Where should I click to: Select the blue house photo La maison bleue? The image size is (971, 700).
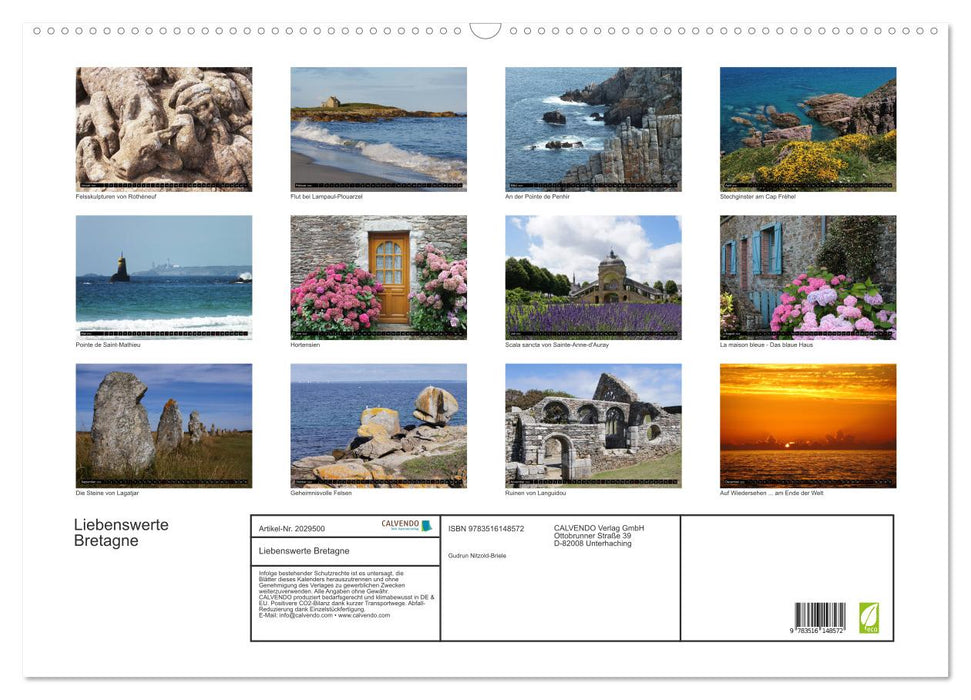[807, 277]
